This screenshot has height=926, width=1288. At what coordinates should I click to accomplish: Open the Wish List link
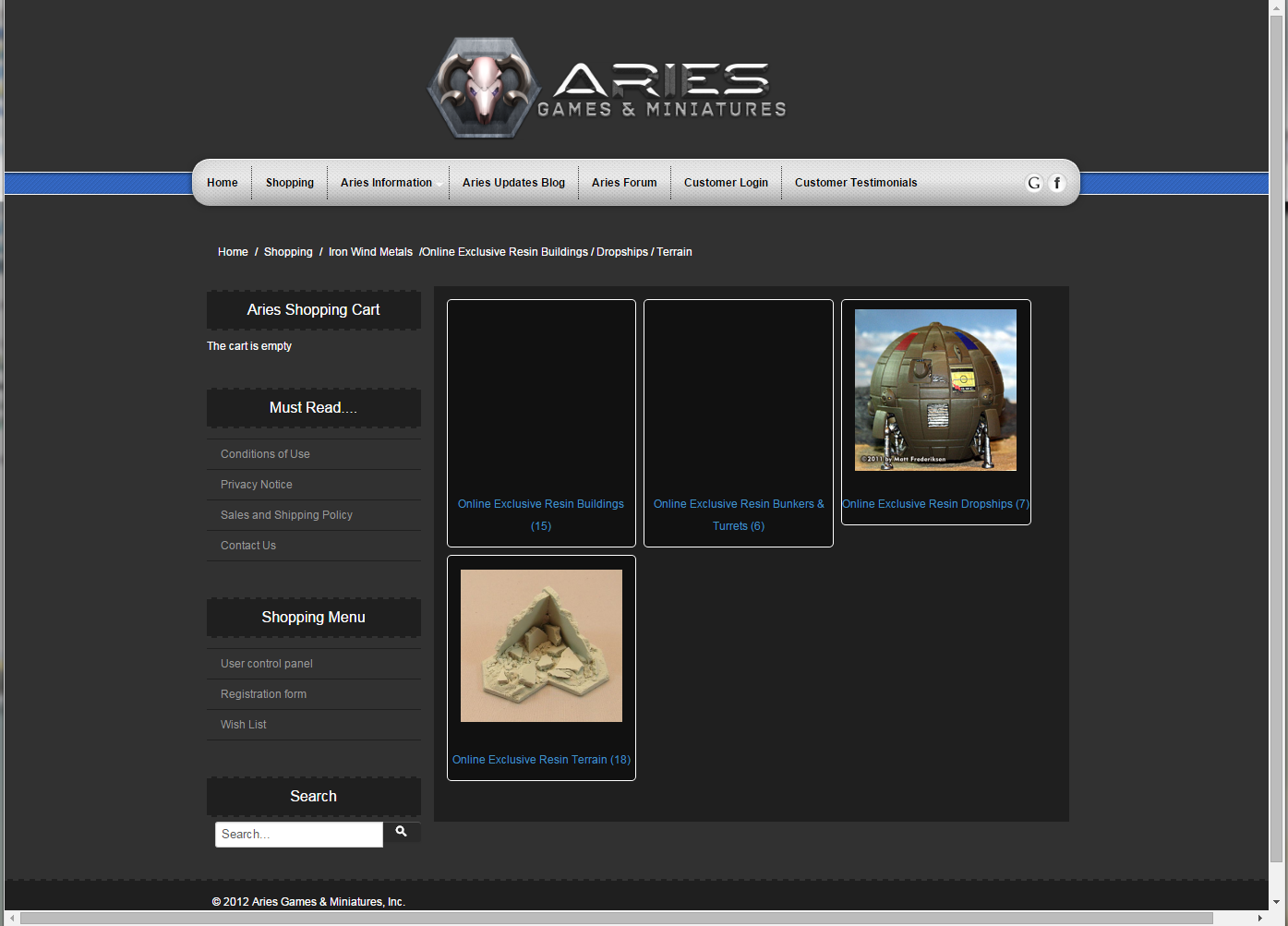click(x=244, y=725)
